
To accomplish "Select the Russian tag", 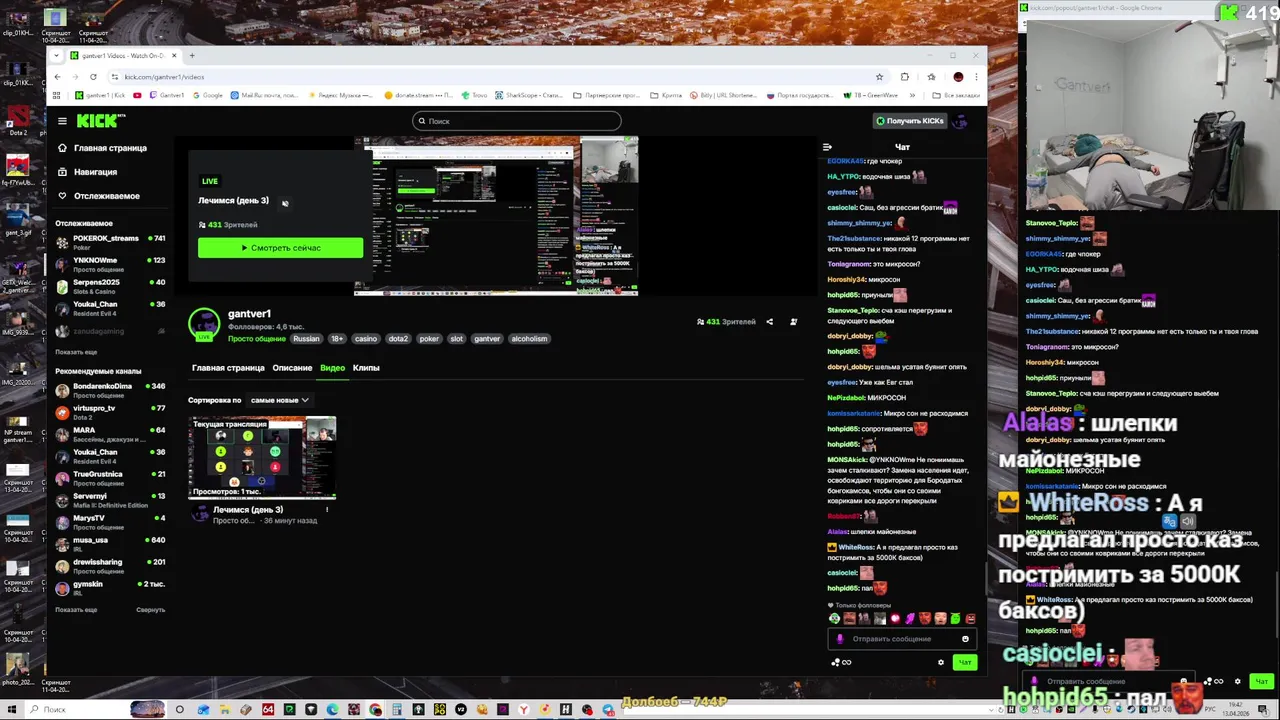I will click(306, 339).
